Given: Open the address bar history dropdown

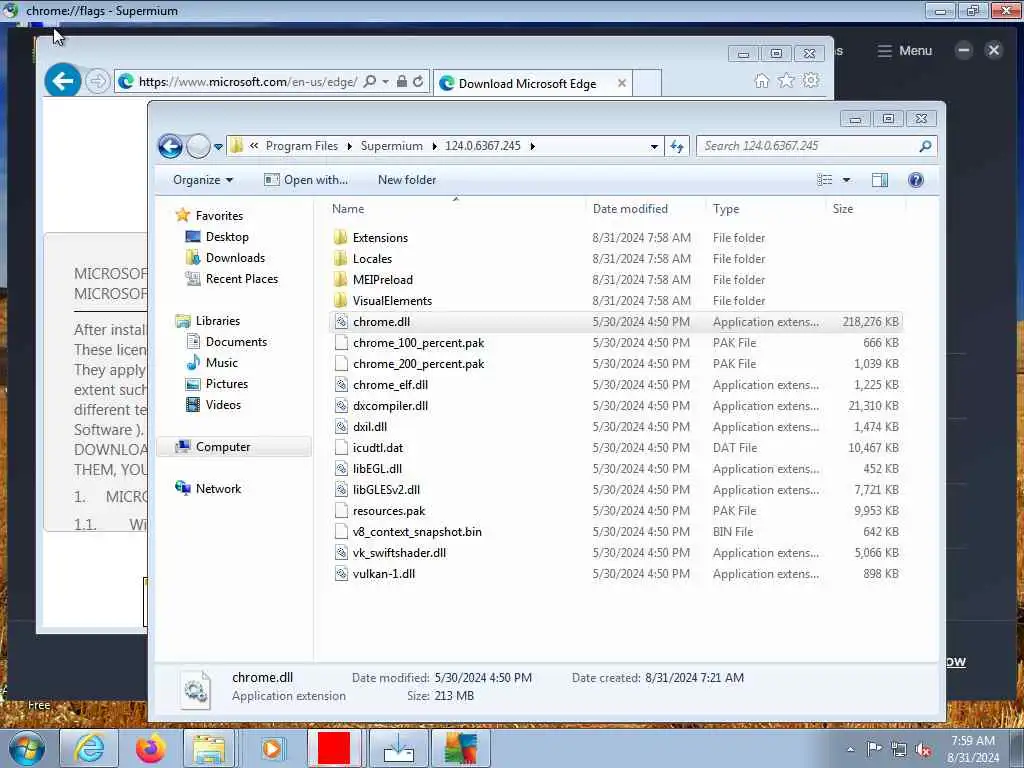Looking at the screenshot, I should point(654,146).
